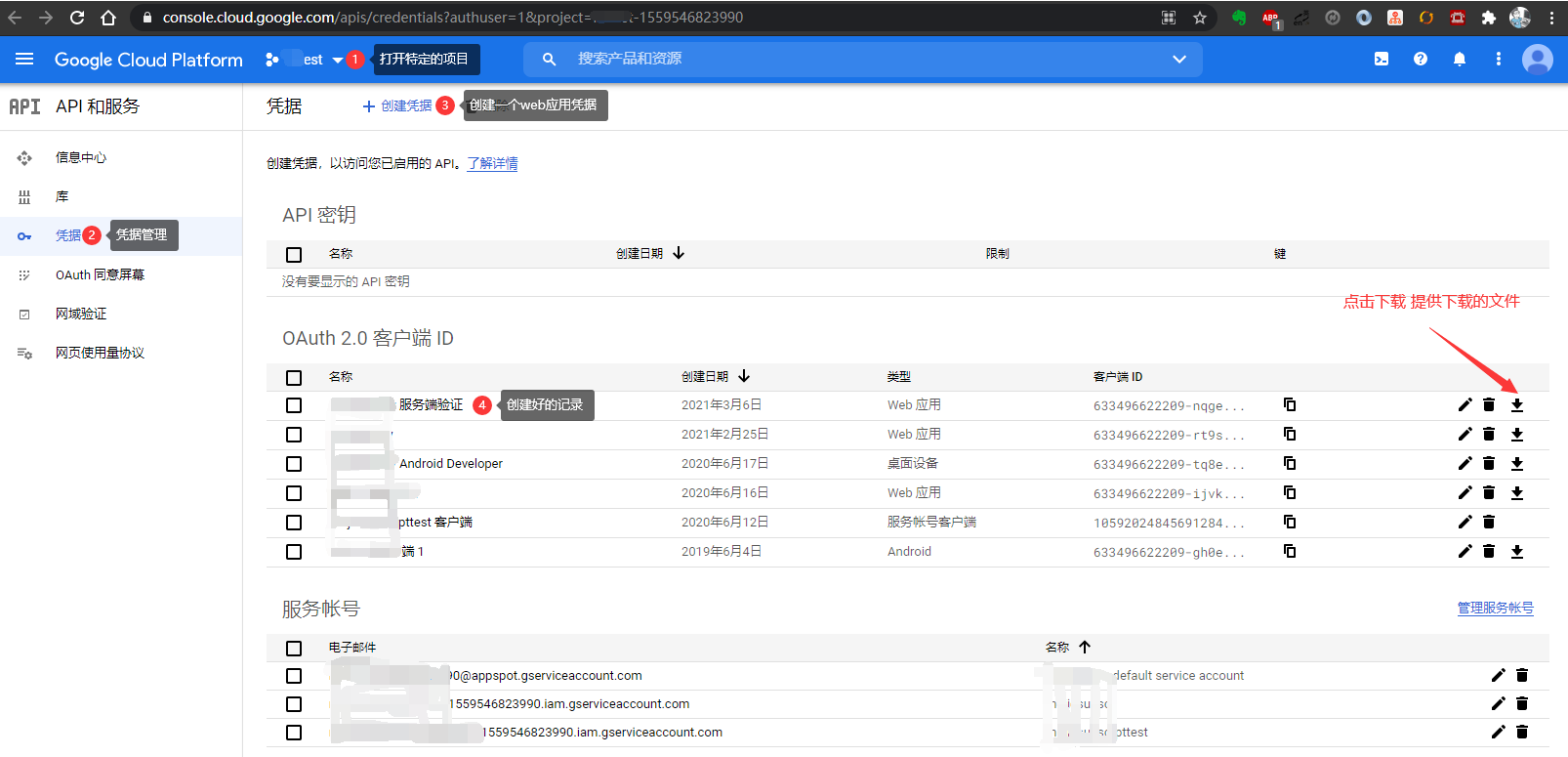Sort OAuth clients by 创建日期

[x=716, y=377]
